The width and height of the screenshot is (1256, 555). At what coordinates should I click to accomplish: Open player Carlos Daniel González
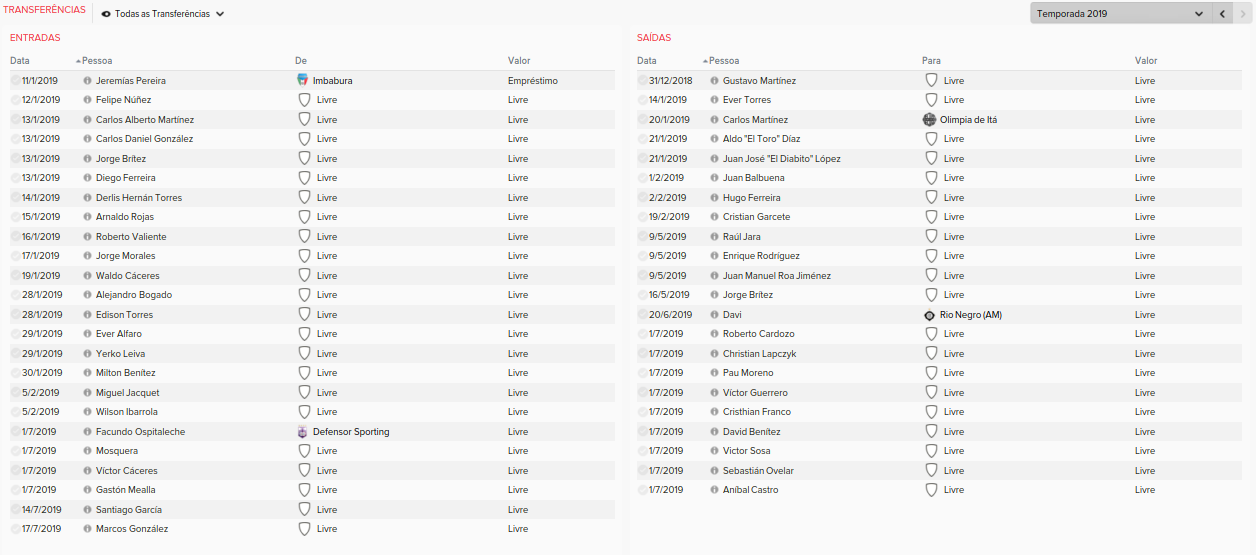145,139
